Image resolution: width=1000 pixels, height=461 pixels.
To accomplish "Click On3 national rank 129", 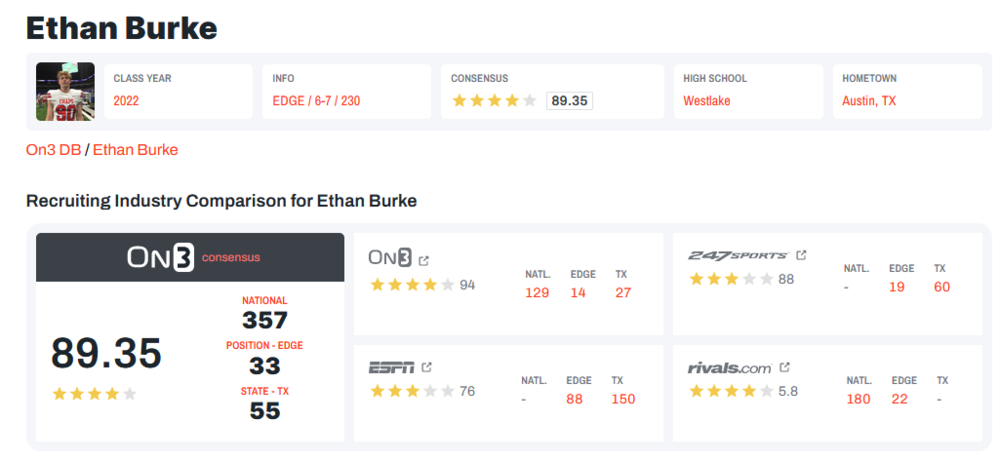I will click(x=537, y=292).
